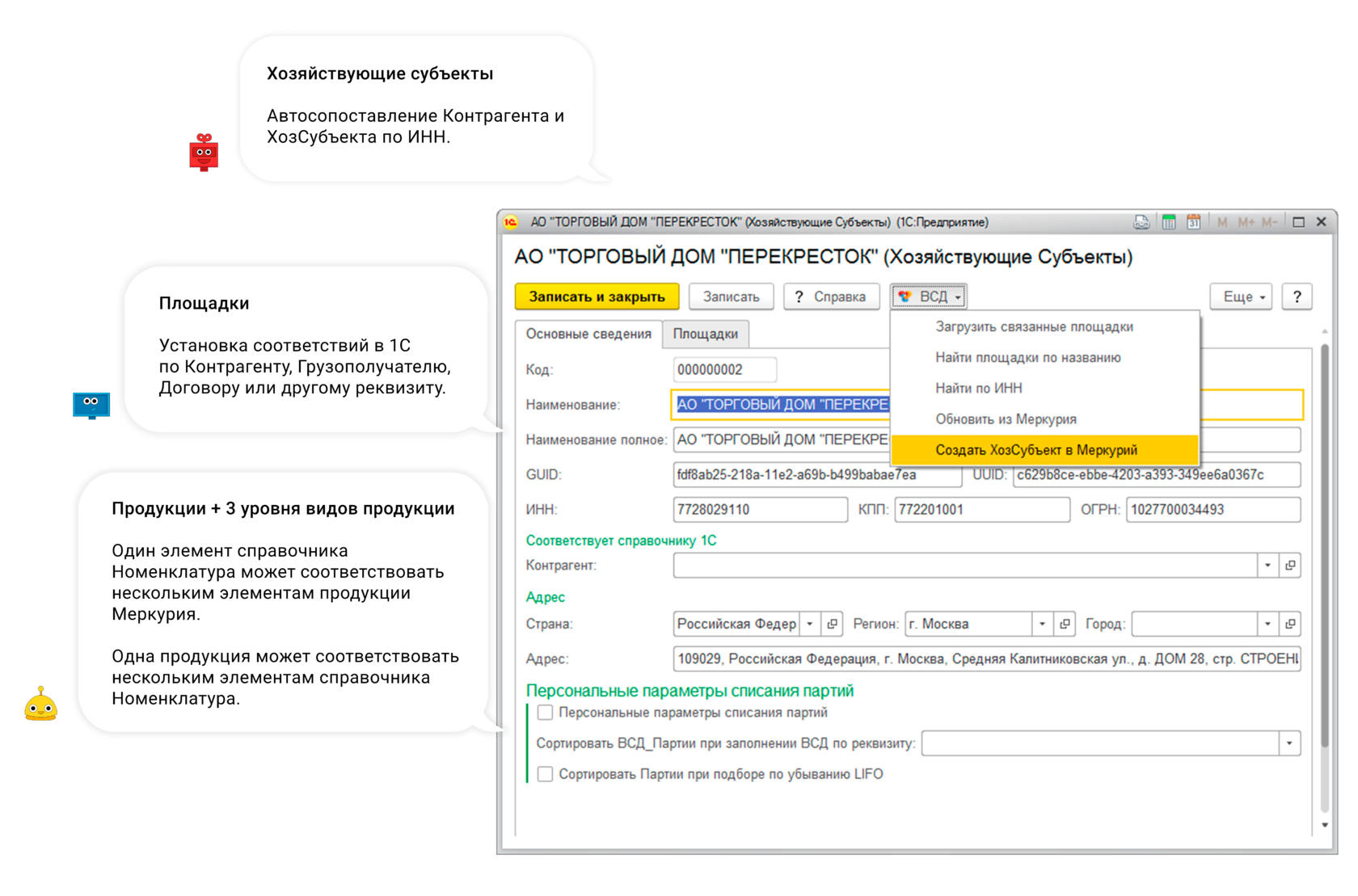
Task: Click the print preview icon in title bar
Action: coord(1141,222)
